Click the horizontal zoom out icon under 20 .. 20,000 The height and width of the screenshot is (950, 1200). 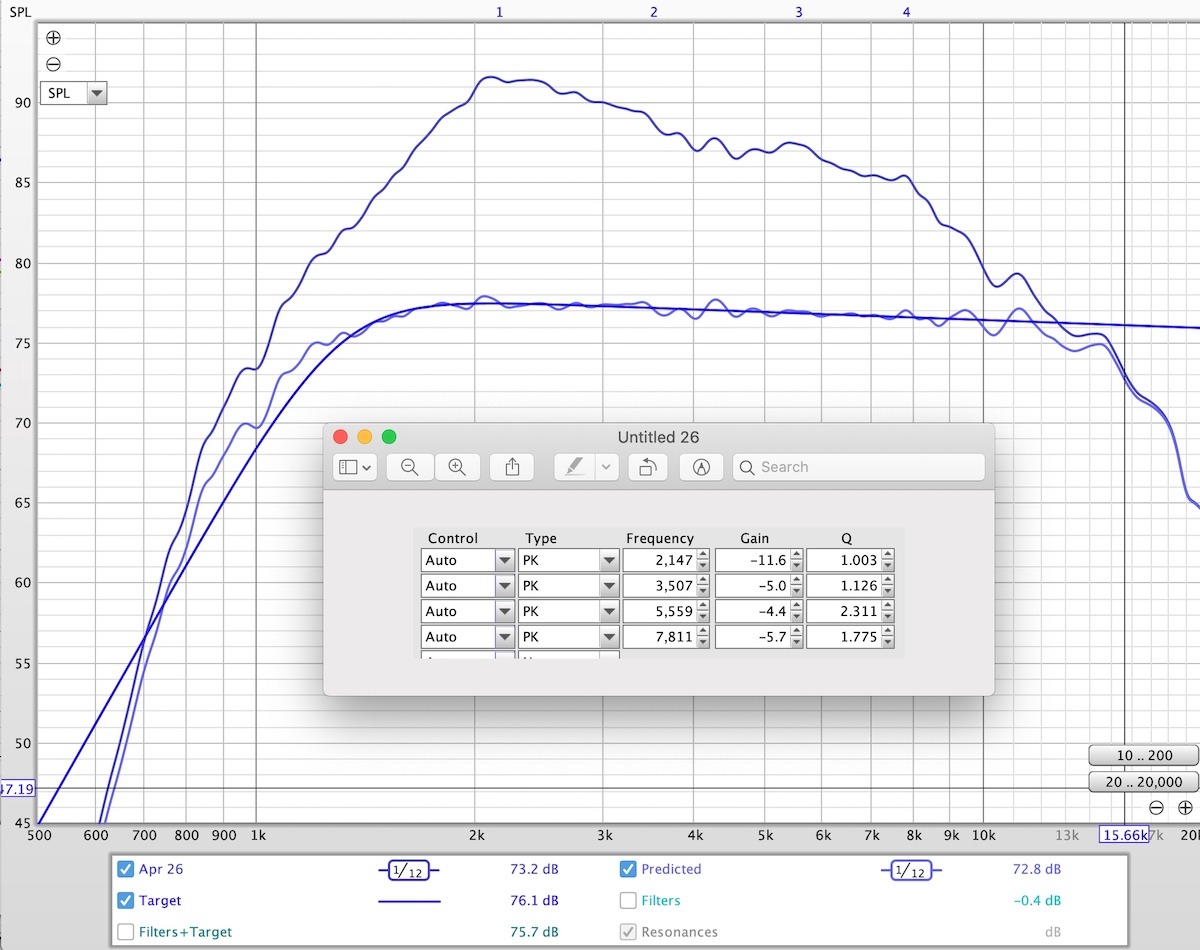click(1156, 808)
